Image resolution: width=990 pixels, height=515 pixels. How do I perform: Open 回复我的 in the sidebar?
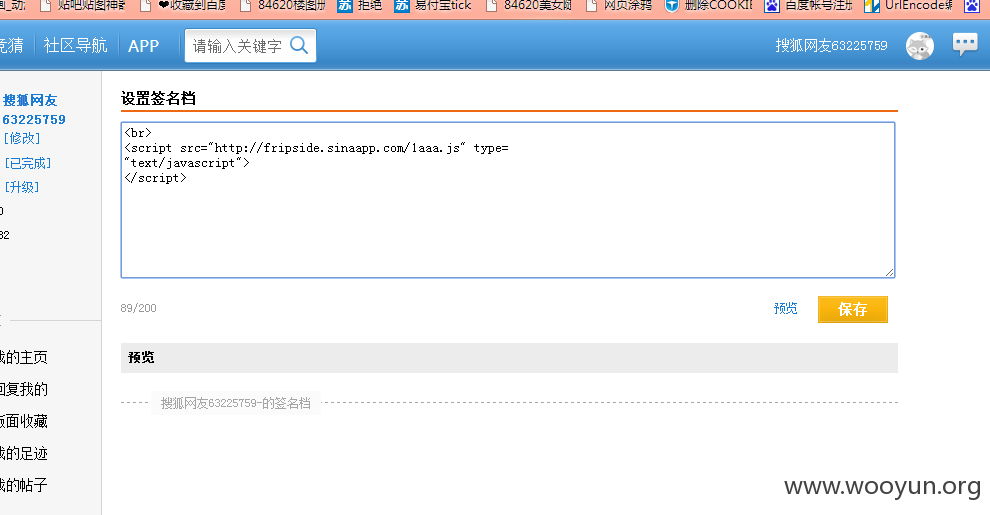point(23,389)
